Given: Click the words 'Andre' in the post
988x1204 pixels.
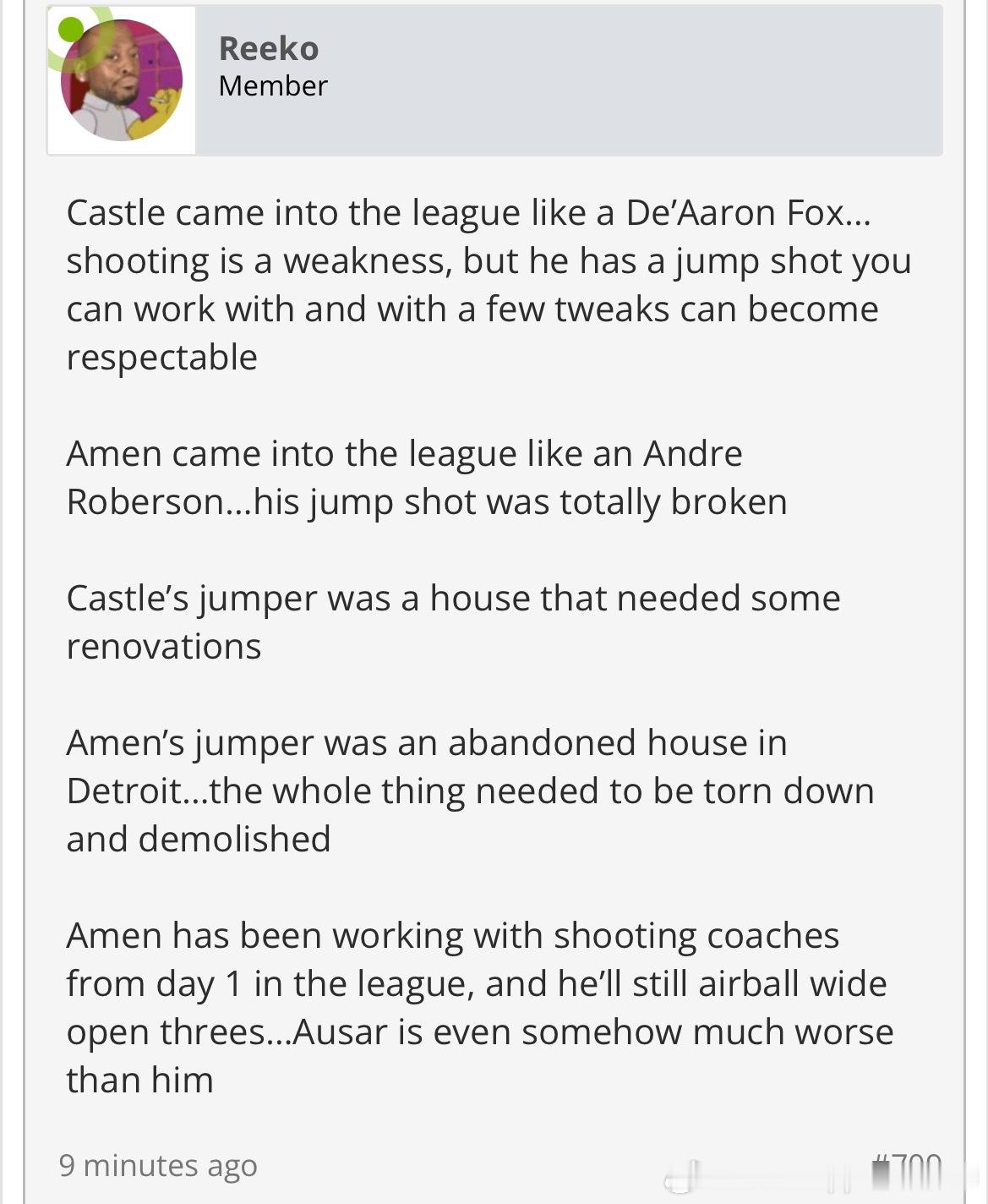Looking at the screenshot, I should pos(693,454).
